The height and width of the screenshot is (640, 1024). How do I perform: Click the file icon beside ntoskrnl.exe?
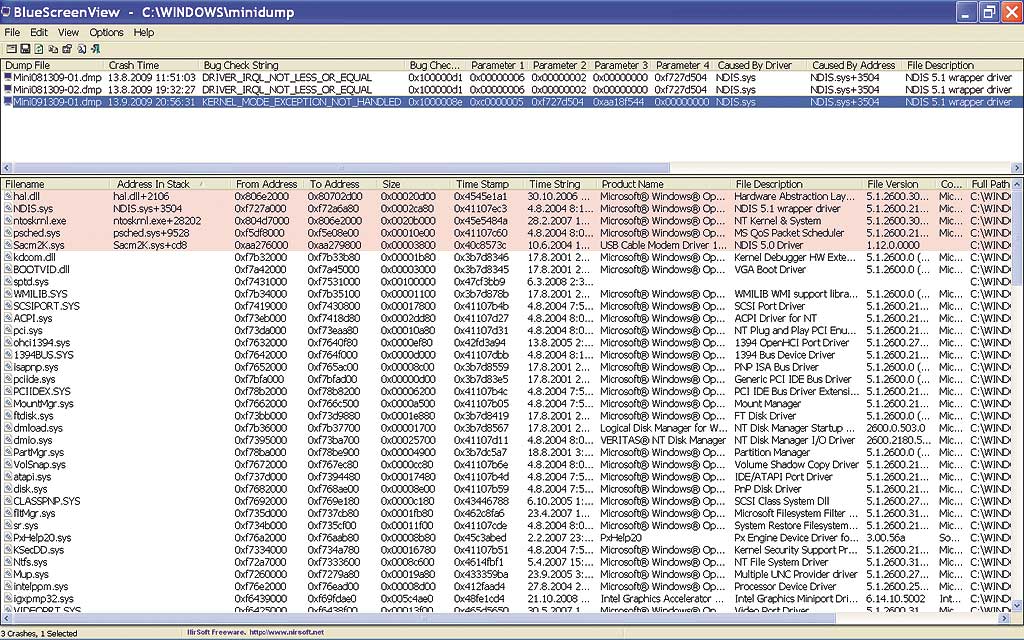click(8, 221)
